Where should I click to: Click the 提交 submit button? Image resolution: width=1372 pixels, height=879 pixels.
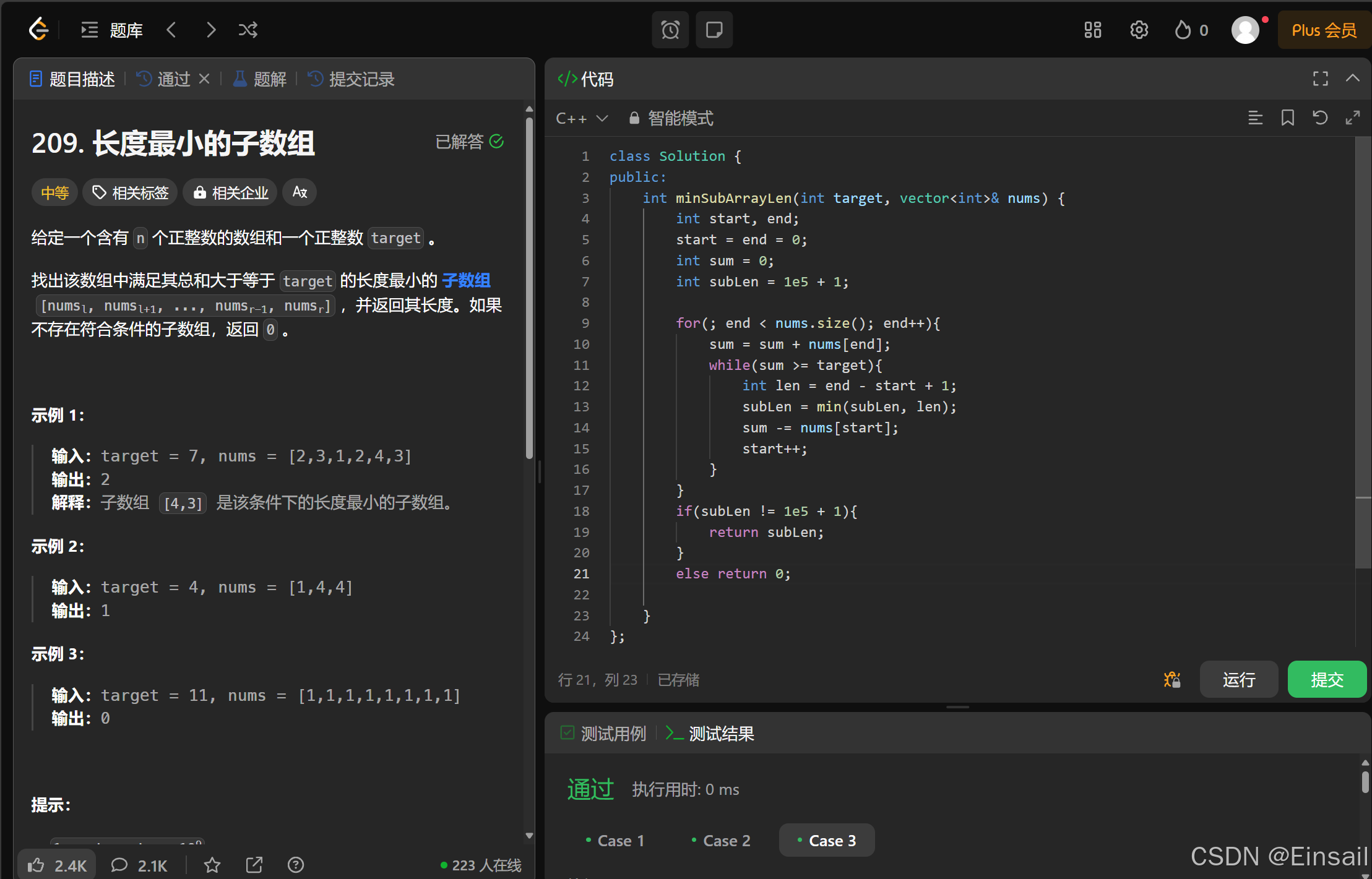[1327, 679]
